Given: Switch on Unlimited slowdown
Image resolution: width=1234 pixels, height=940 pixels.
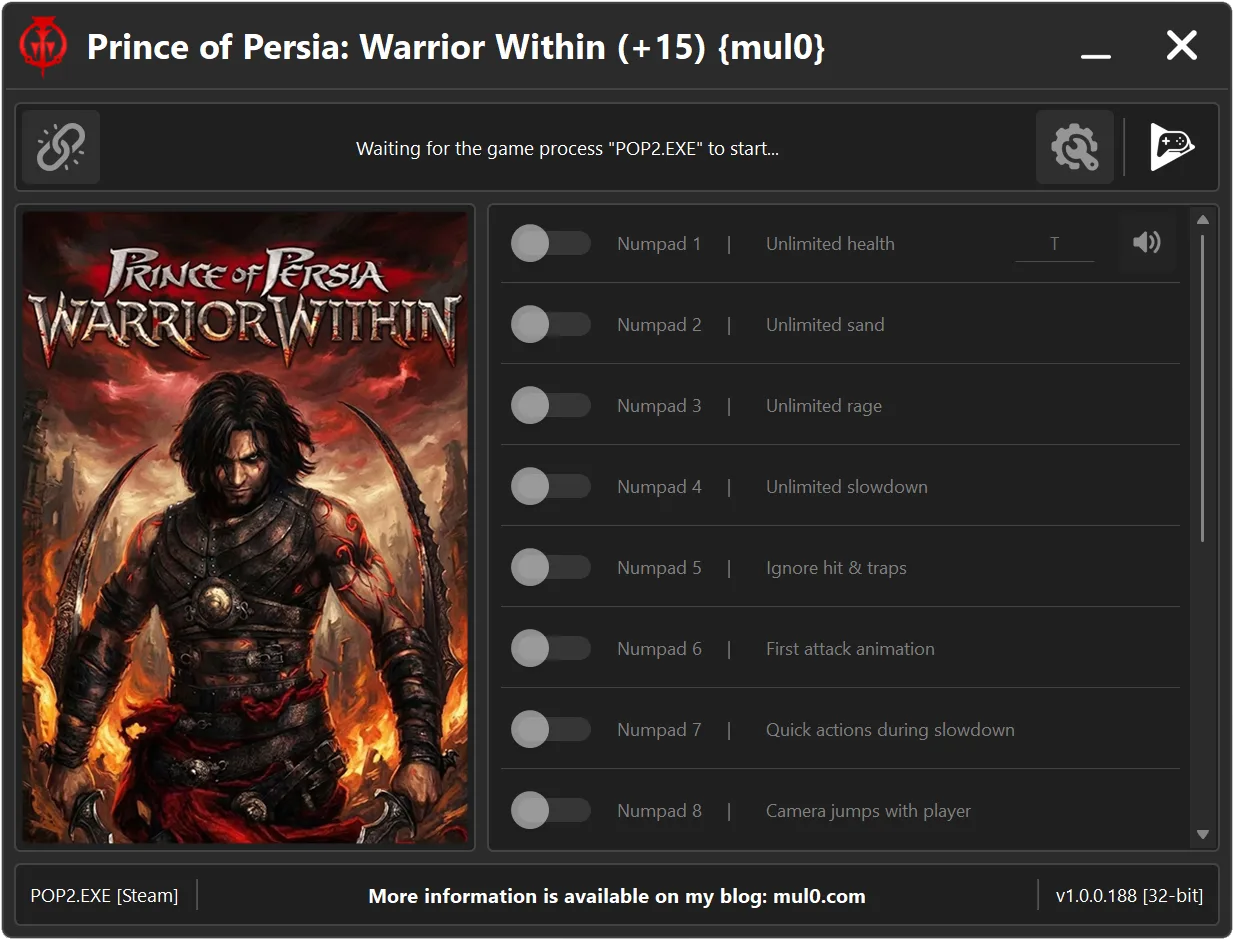Looking at the screenshot, I should (x=550, y=486).
